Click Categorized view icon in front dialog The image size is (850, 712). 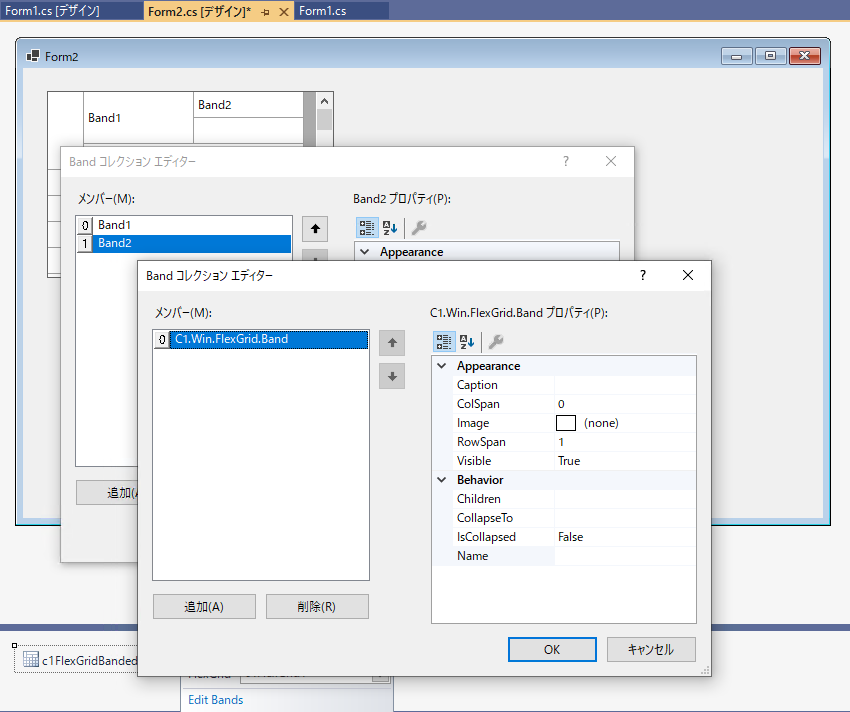click(444, 342)
